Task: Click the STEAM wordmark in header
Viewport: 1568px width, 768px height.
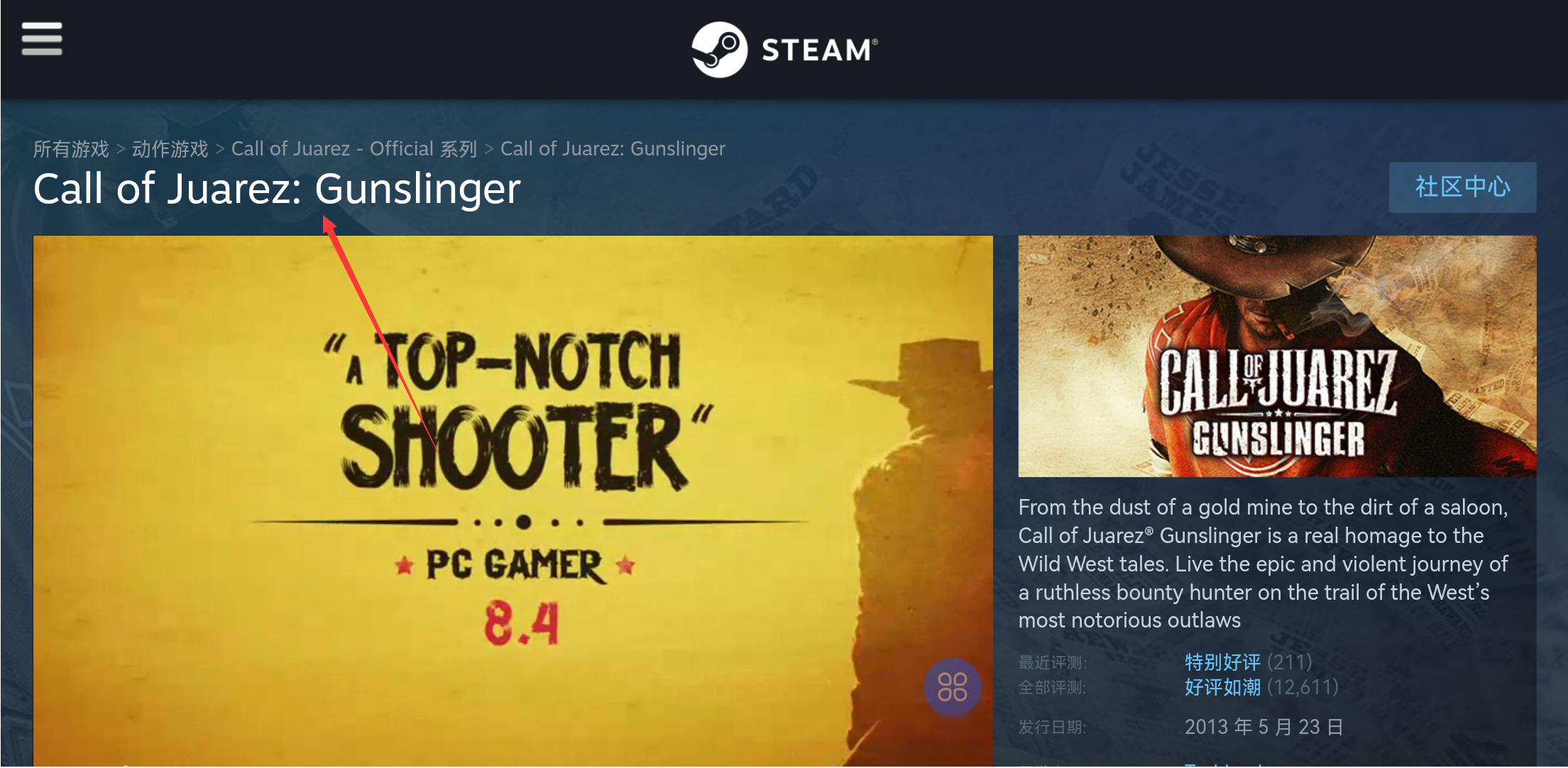Action: click(x=819, y=50)
